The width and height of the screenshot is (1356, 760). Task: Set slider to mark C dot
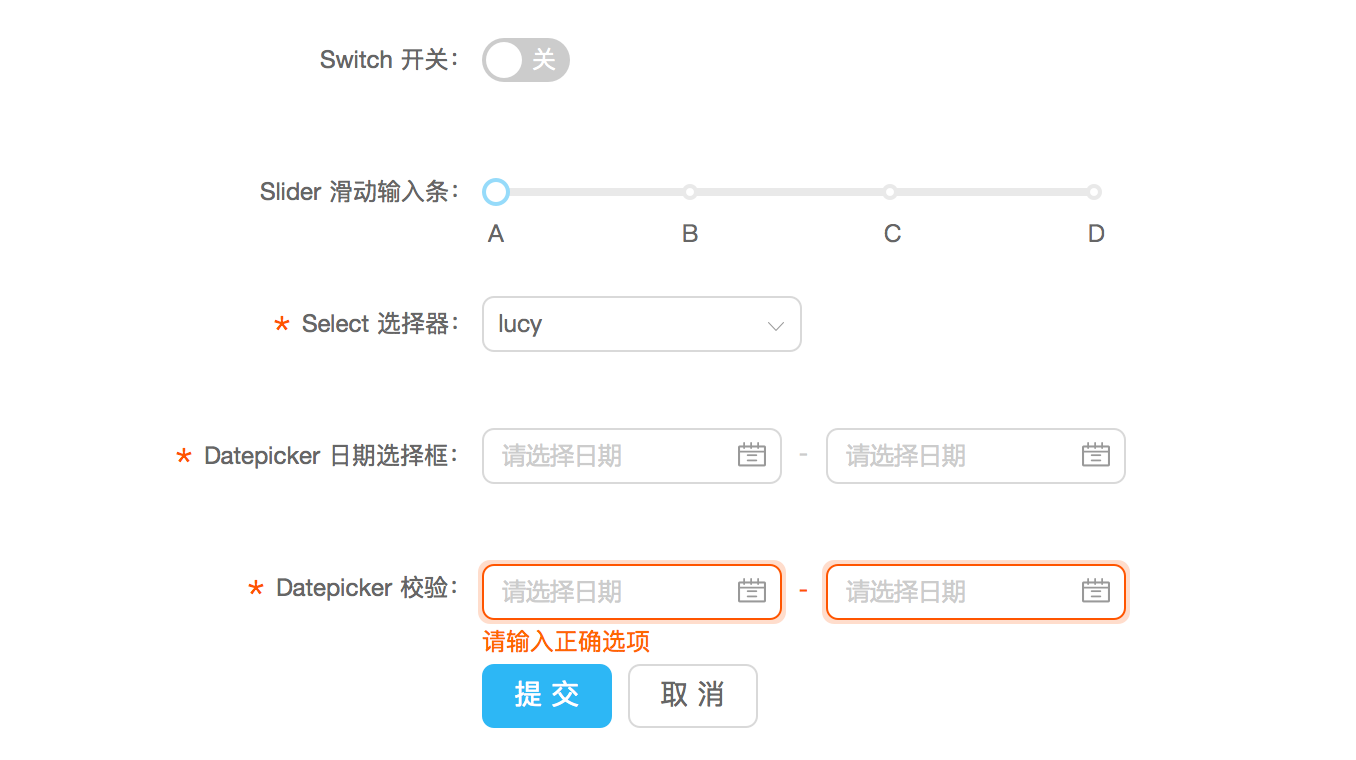click(890, 192)
